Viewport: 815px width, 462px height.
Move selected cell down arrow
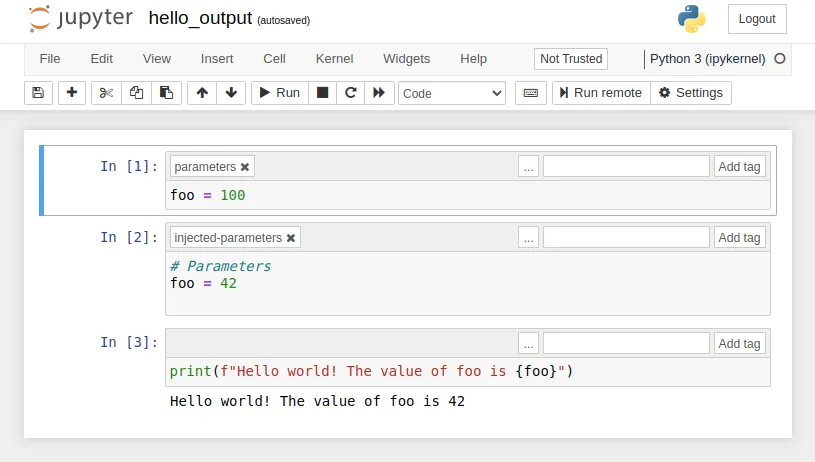231,93
